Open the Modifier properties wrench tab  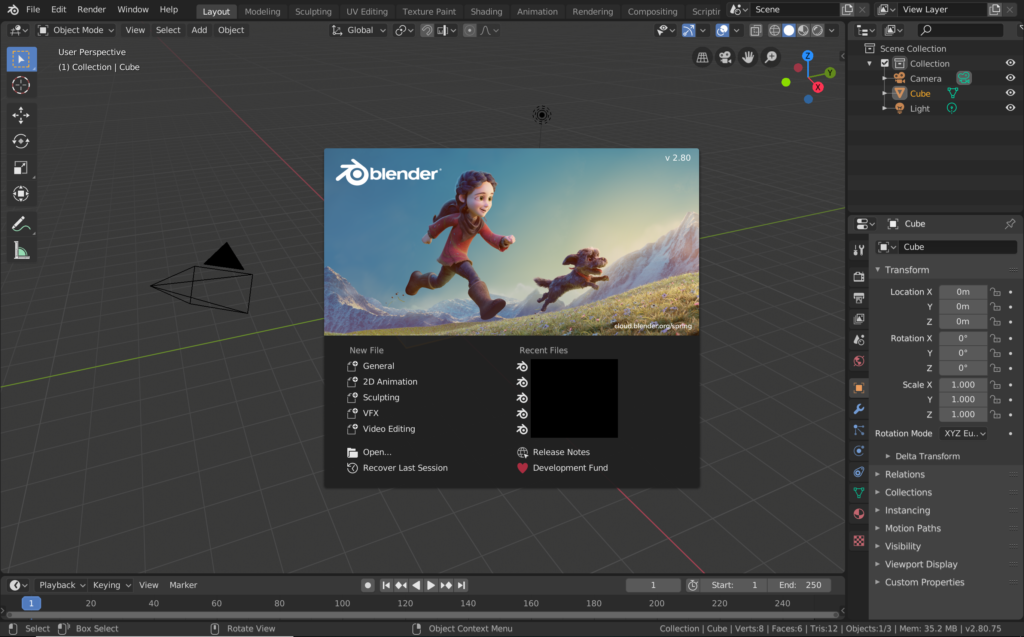858,410
